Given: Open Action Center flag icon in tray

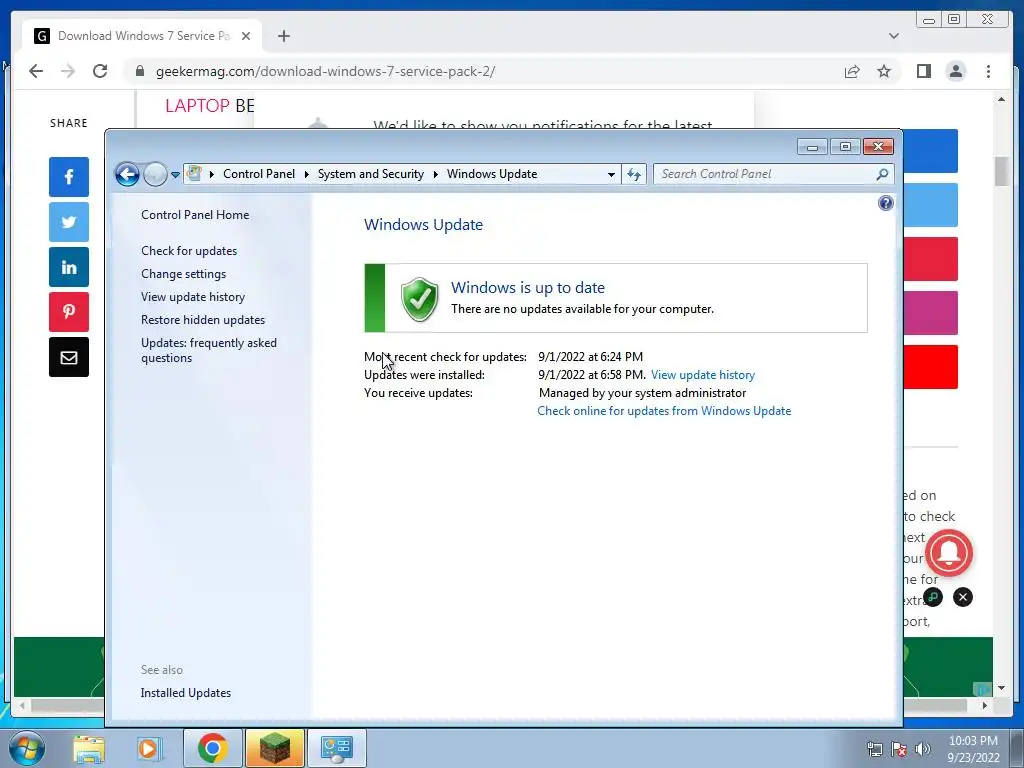Looking at the screenshot, I should point(899,749).
